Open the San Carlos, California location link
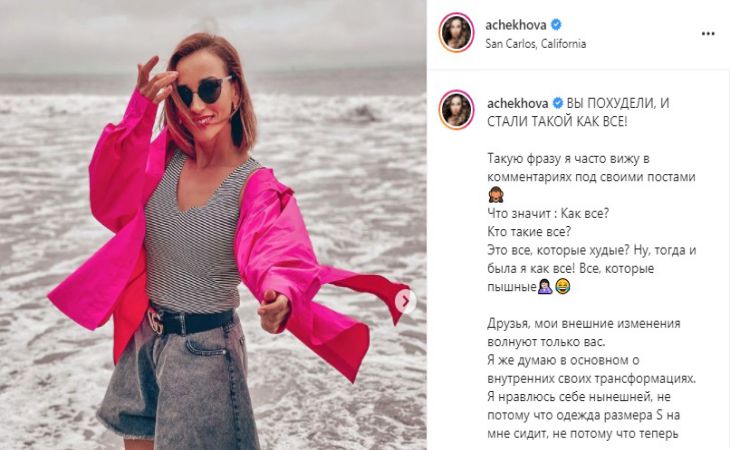Viewport: 730px width, 450px height. coord(535,44)
